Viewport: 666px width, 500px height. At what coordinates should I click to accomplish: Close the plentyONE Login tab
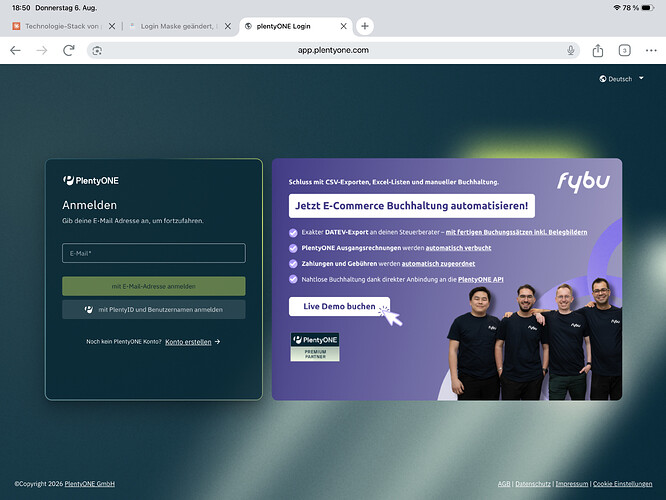click(x=344, y=26)
